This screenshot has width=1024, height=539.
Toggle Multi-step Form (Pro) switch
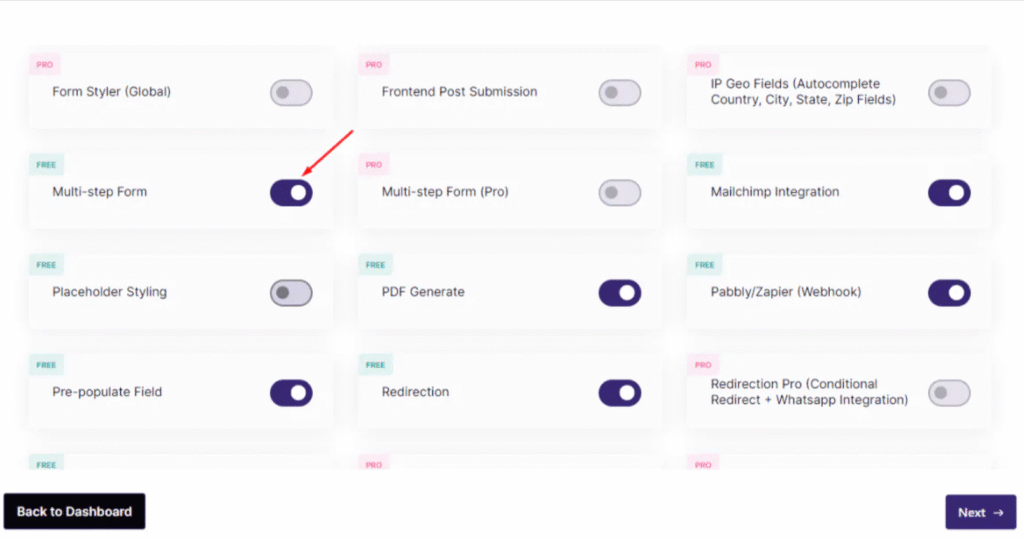coord(620,193)
